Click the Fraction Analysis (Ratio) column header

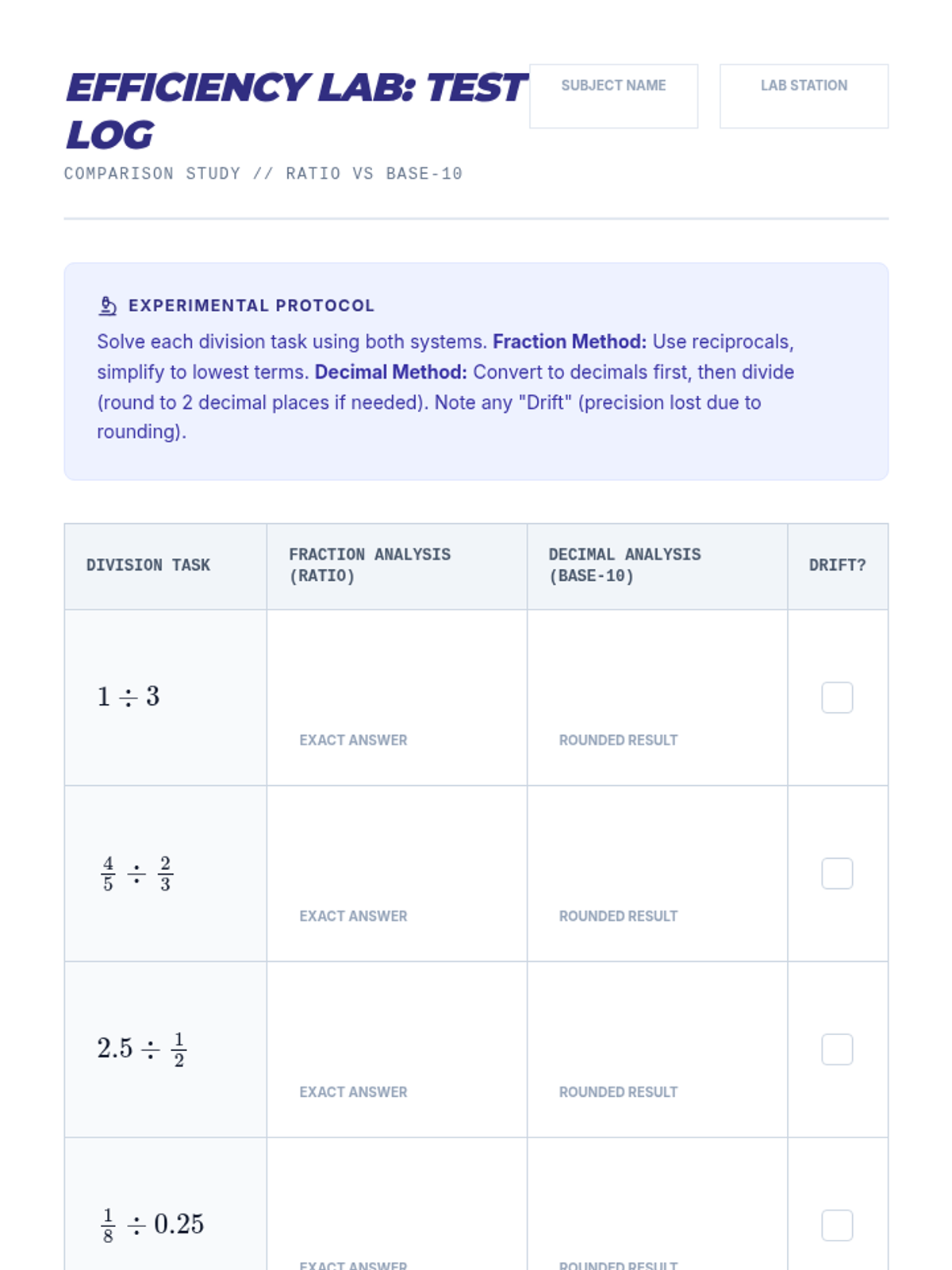pyautogui.click(x=370, y=565)
